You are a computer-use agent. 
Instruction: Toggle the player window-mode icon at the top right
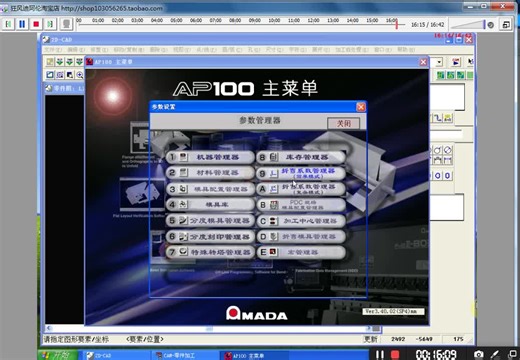pyautogui.click(x=506, y=25)
